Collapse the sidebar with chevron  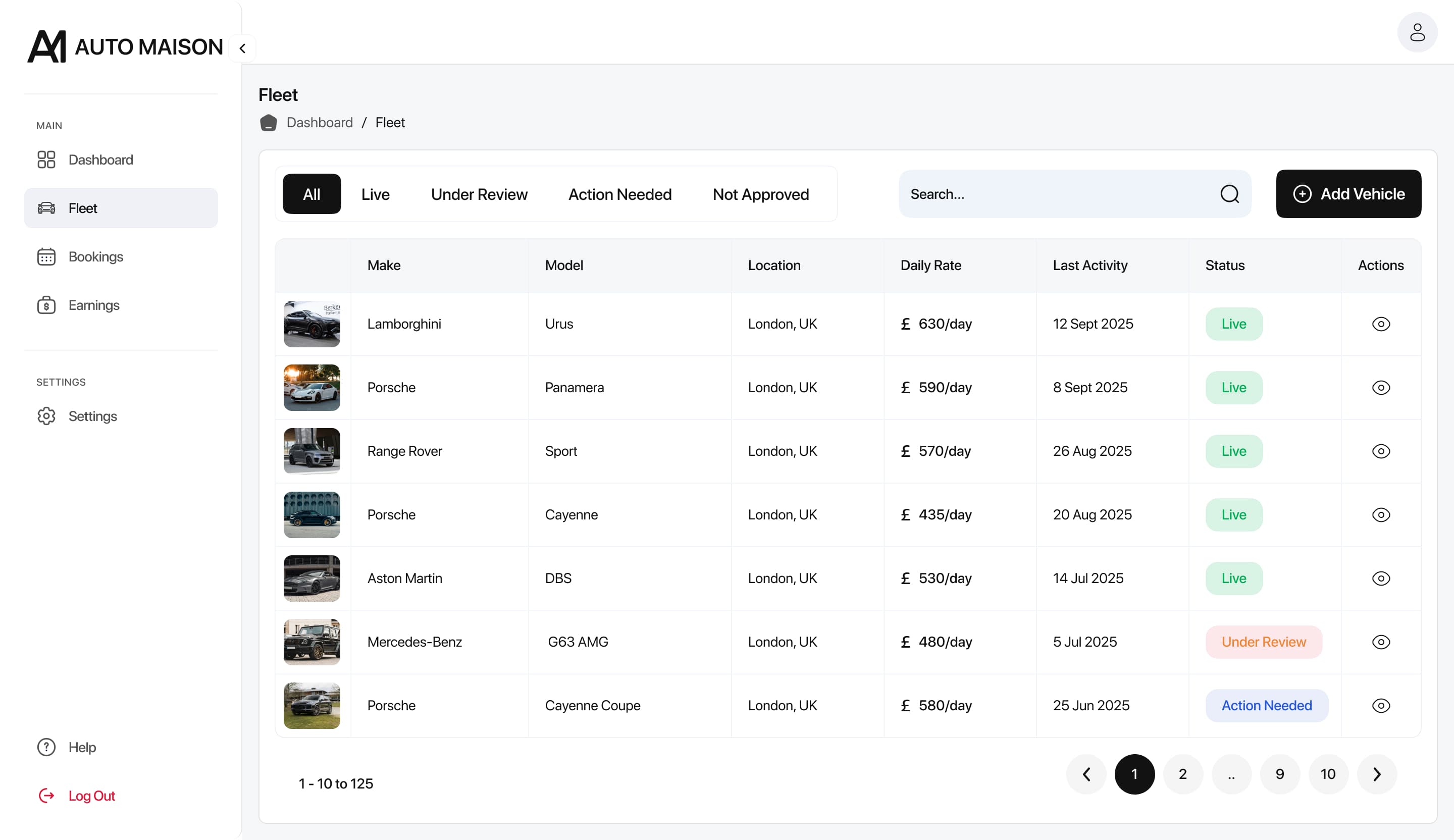tap(242, 48)
